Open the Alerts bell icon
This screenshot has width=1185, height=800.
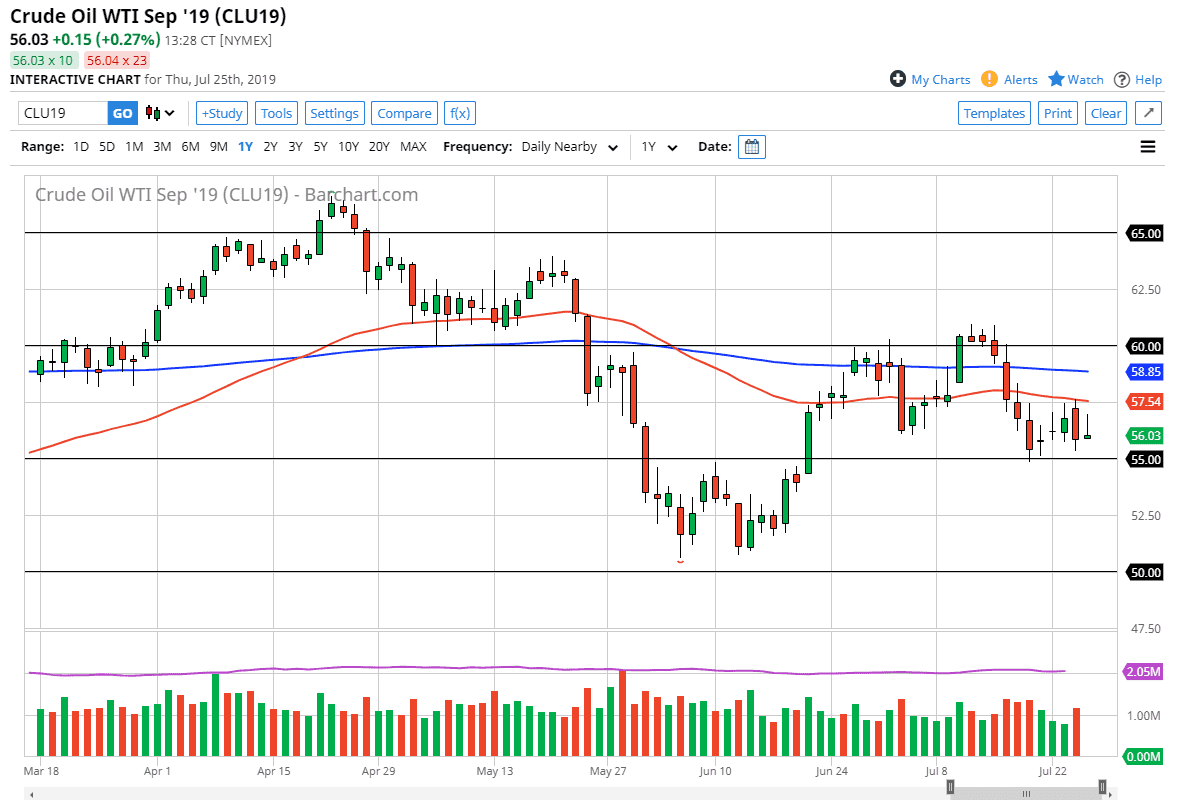pyautogui.click(x=989, y=79)
